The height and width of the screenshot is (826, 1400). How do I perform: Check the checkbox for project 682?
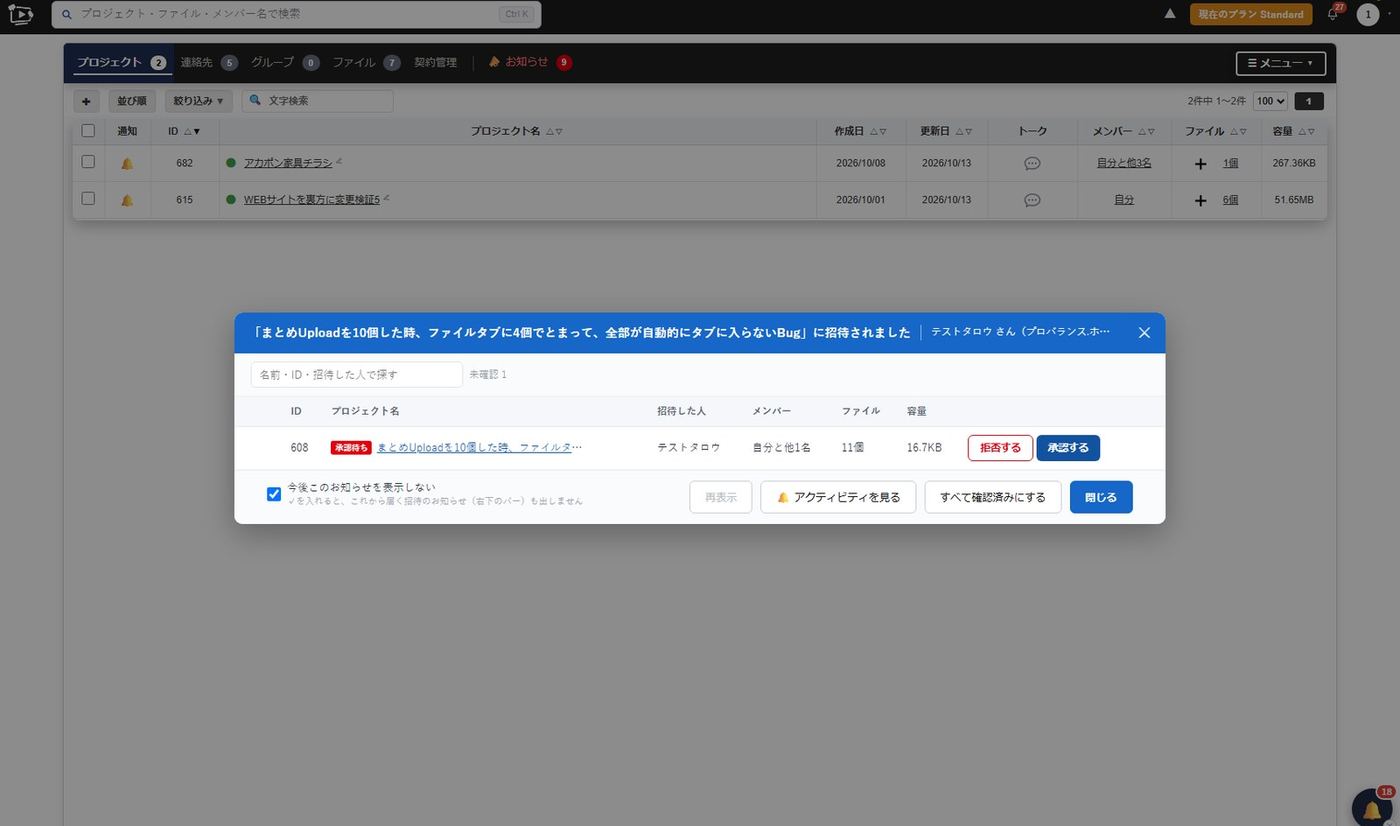pyautogui.click(x=88, y=162)
